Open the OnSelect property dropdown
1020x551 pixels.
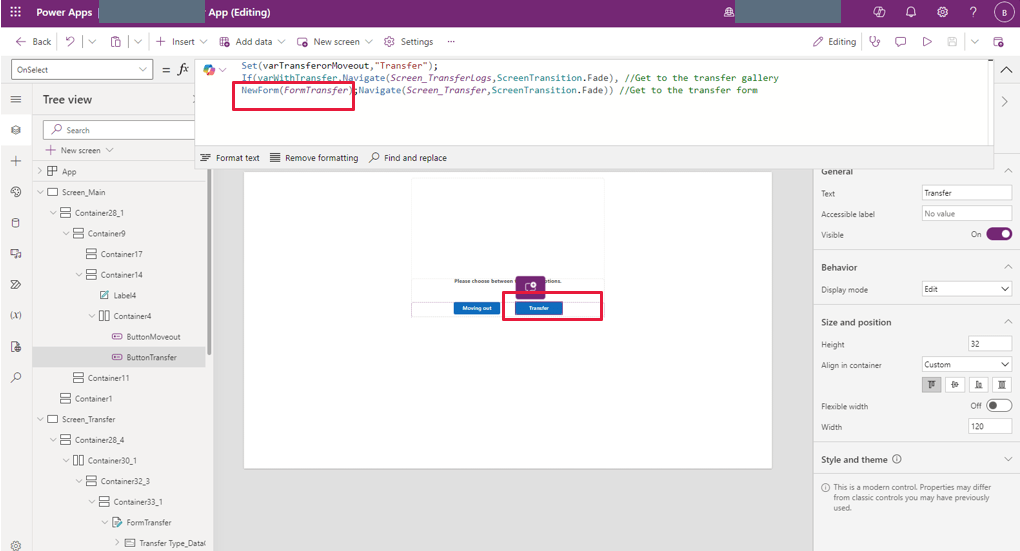click(81, 69)
